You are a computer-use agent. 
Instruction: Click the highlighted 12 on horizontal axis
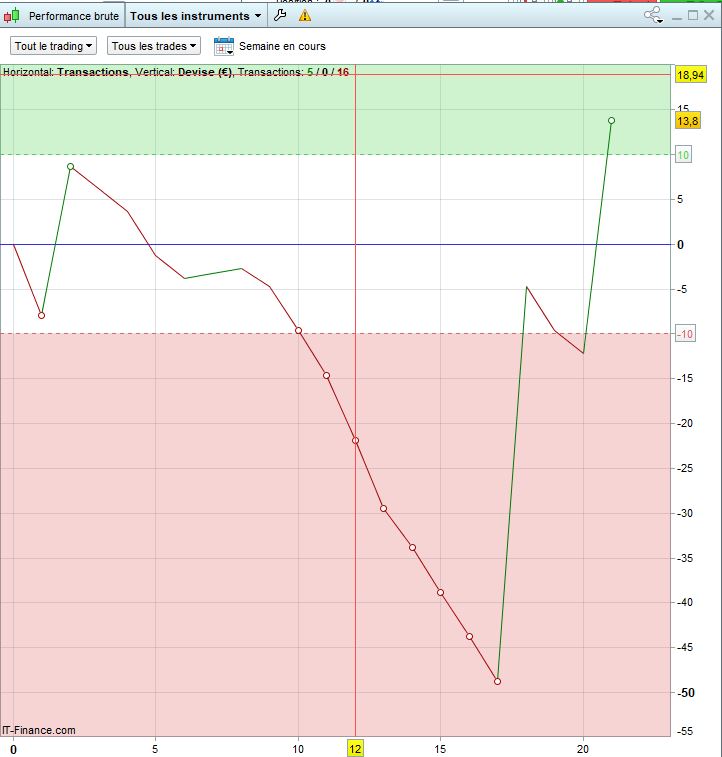pos(355,749)
